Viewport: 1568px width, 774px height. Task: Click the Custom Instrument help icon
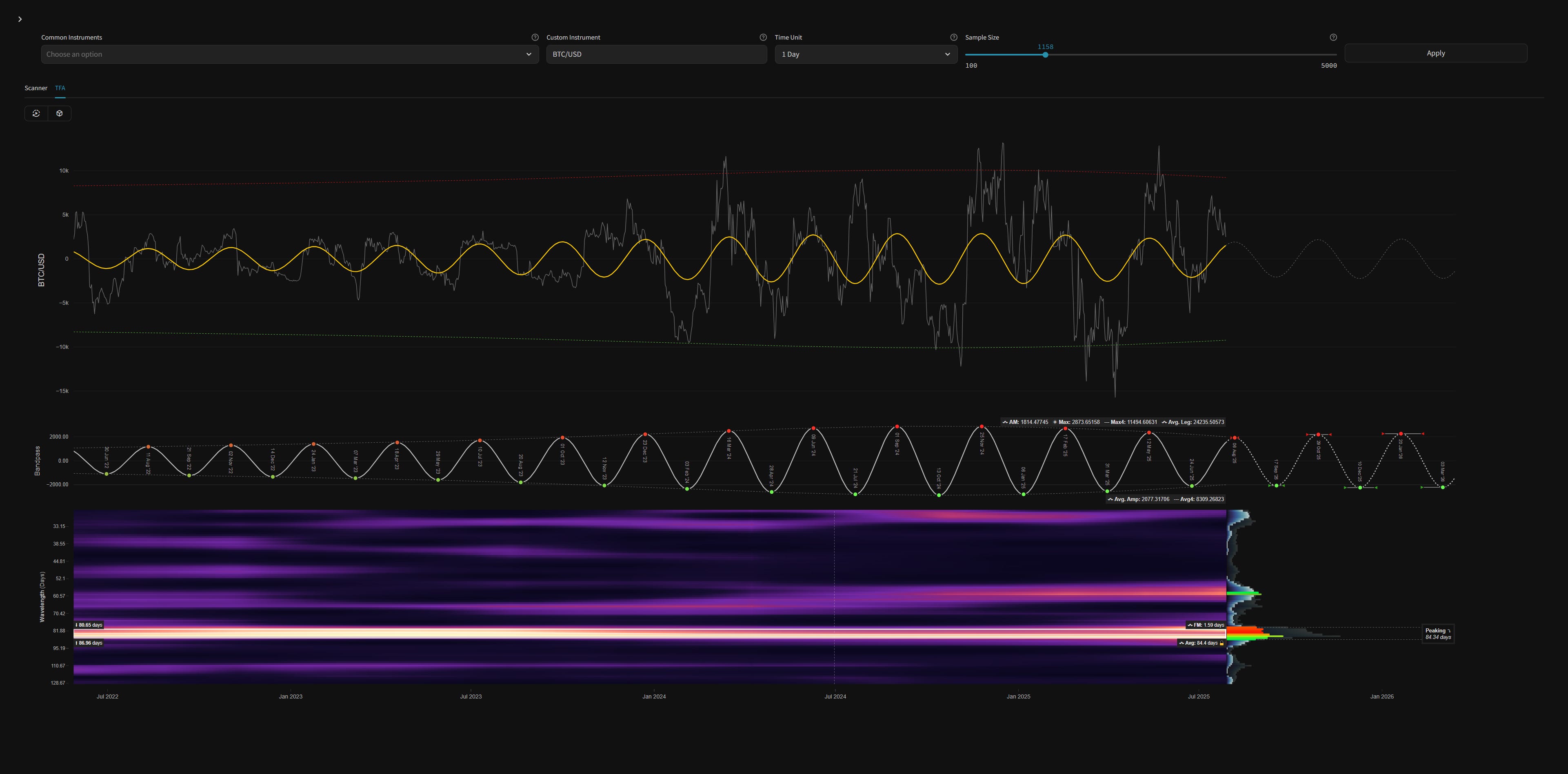(763, 37)
